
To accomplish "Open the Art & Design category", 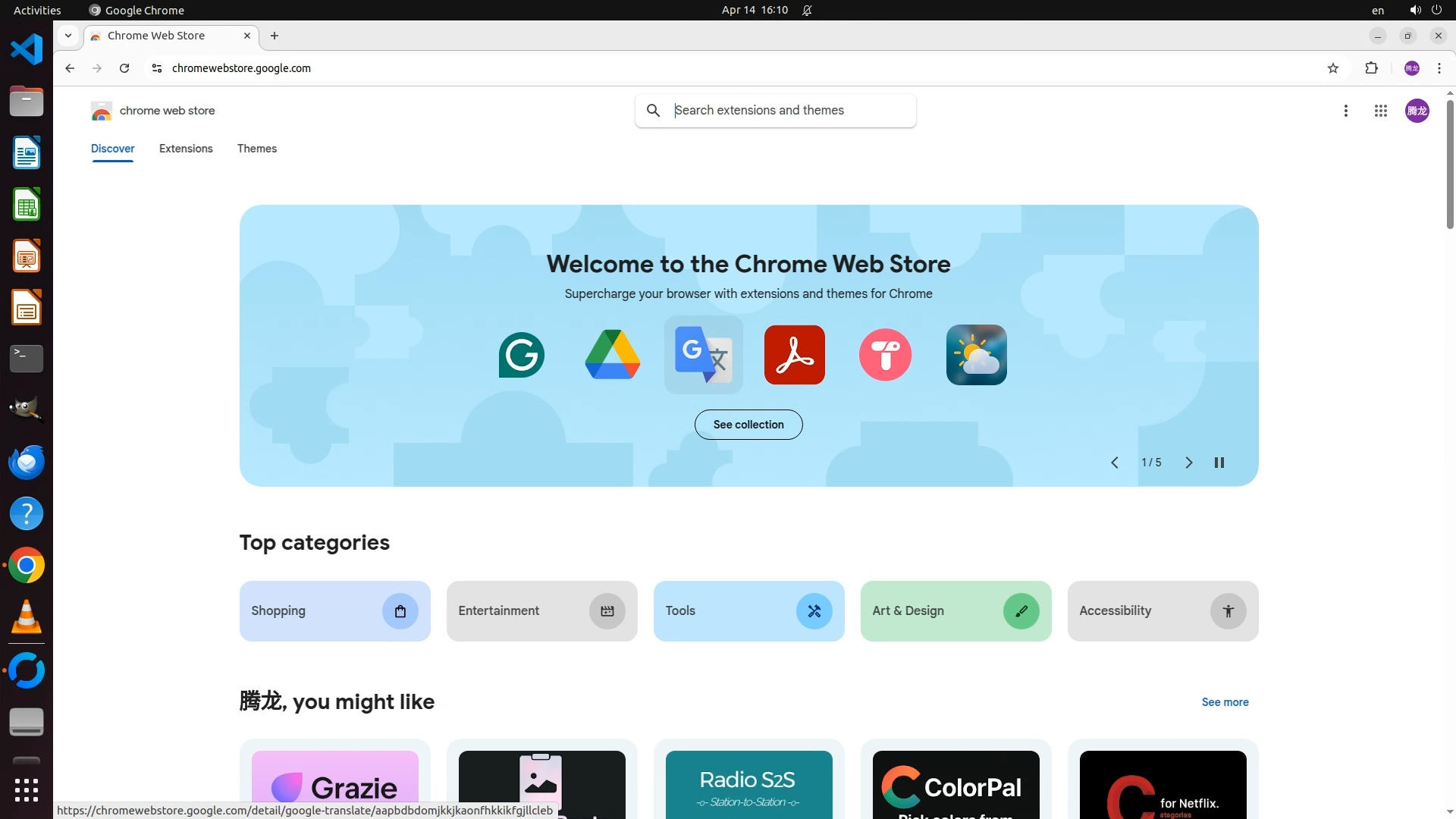I will tap(955, 611).
